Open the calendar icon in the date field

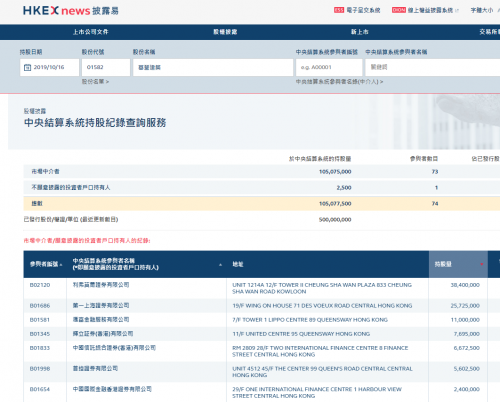[x=27, y=67]
